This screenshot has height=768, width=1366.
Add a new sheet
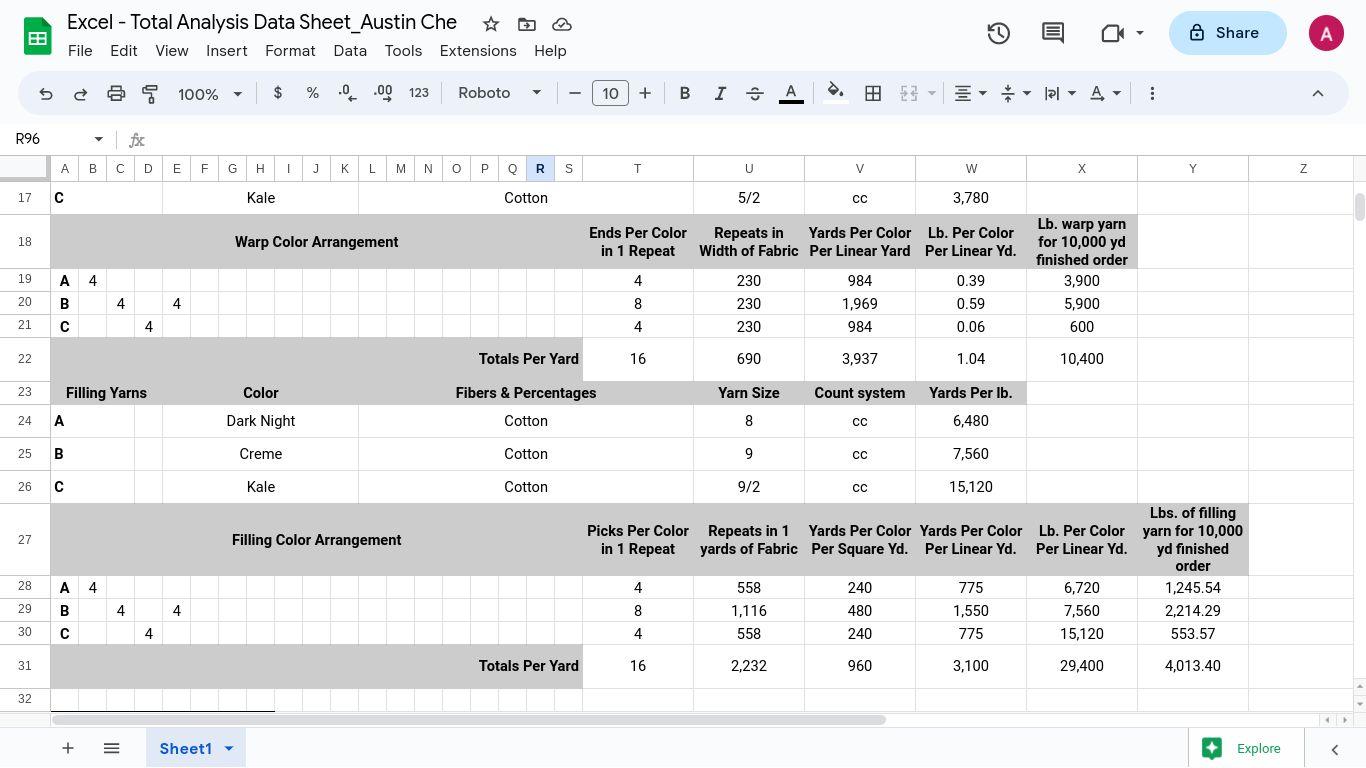(68, 748)
